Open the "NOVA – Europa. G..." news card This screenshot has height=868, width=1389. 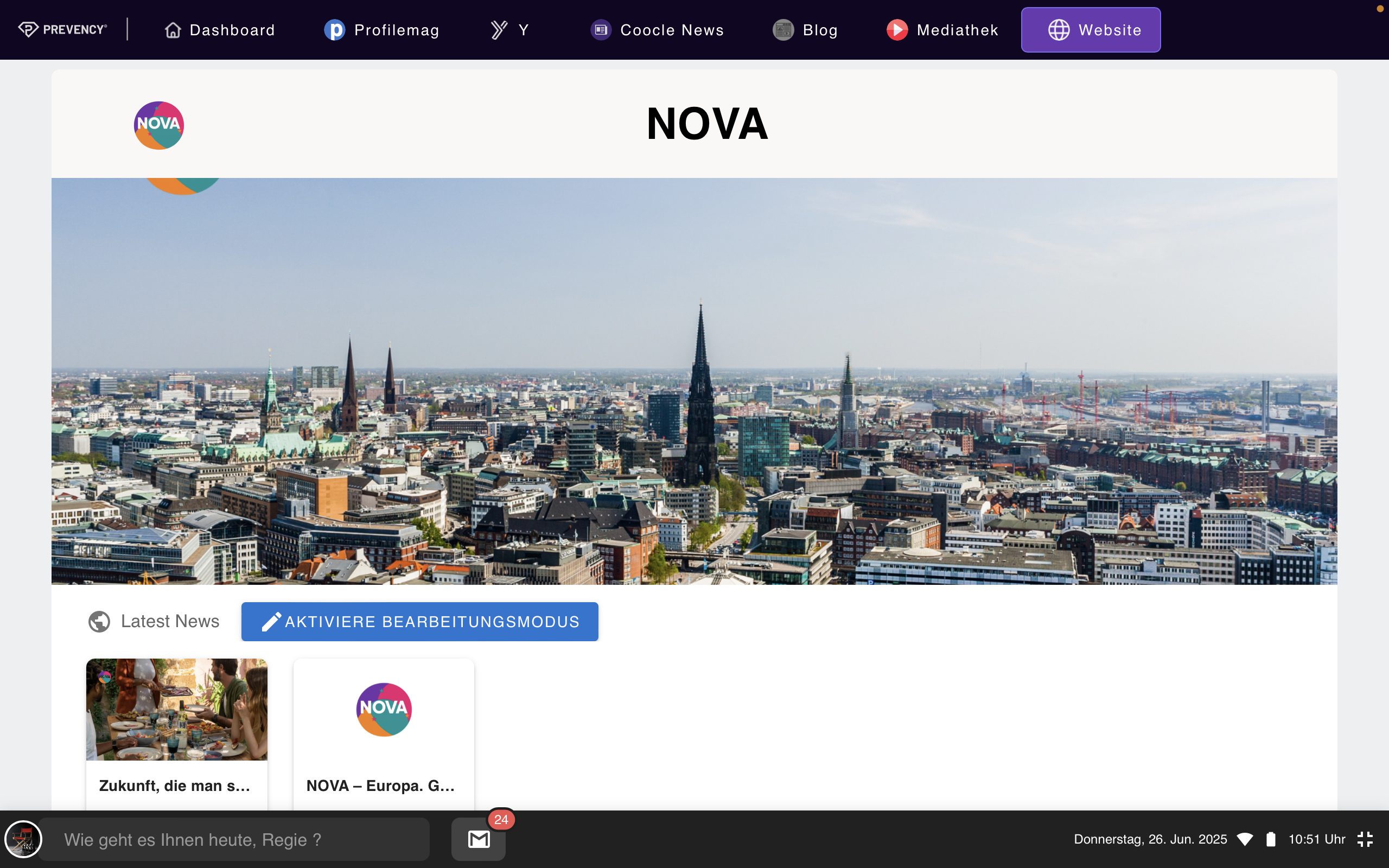[x=384, y=735]
